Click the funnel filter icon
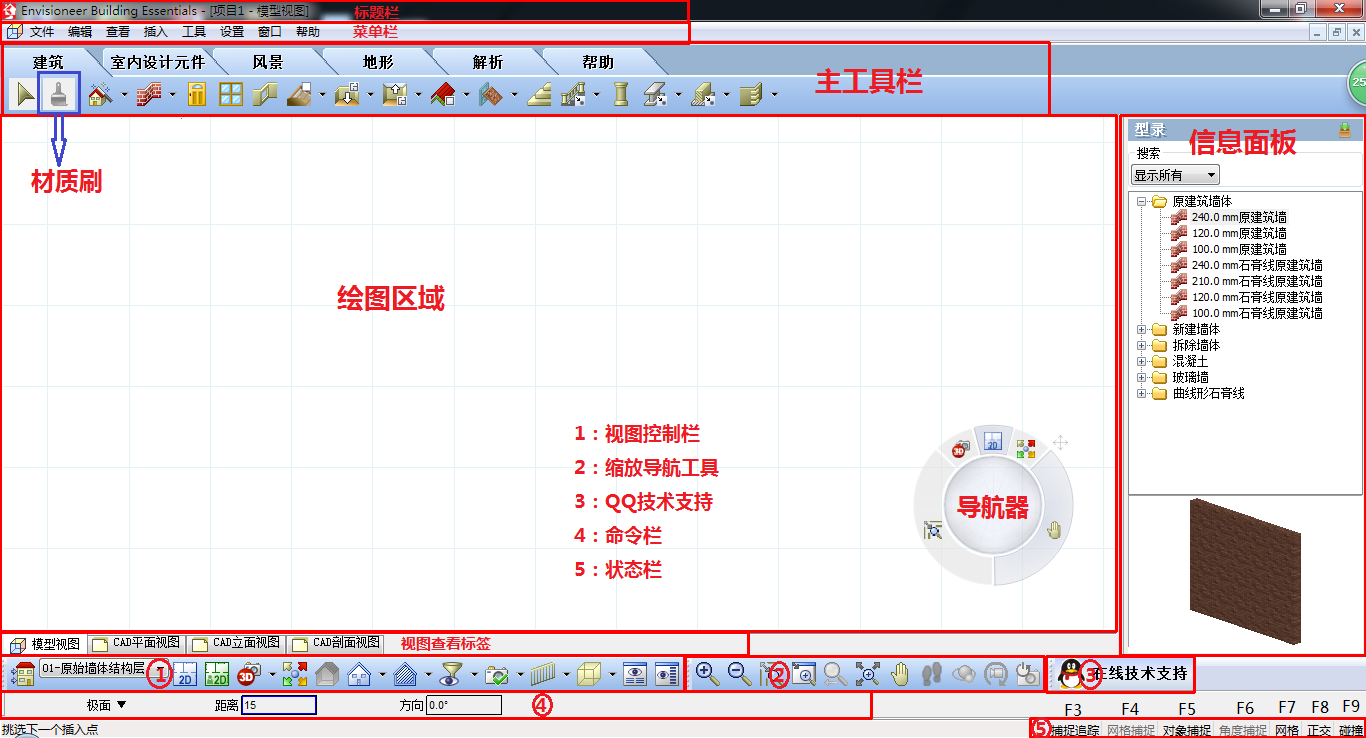Viewport: 1366px width, 738px height. coord(451,675)
